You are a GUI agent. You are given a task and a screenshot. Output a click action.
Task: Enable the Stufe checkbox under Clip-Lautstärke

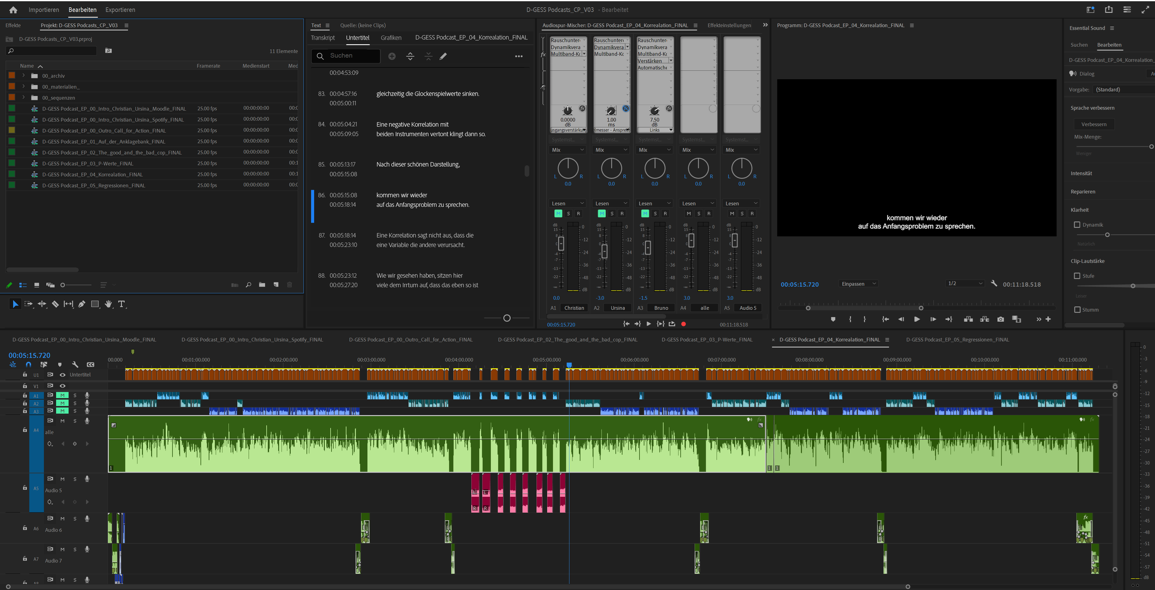point(1077,275)
